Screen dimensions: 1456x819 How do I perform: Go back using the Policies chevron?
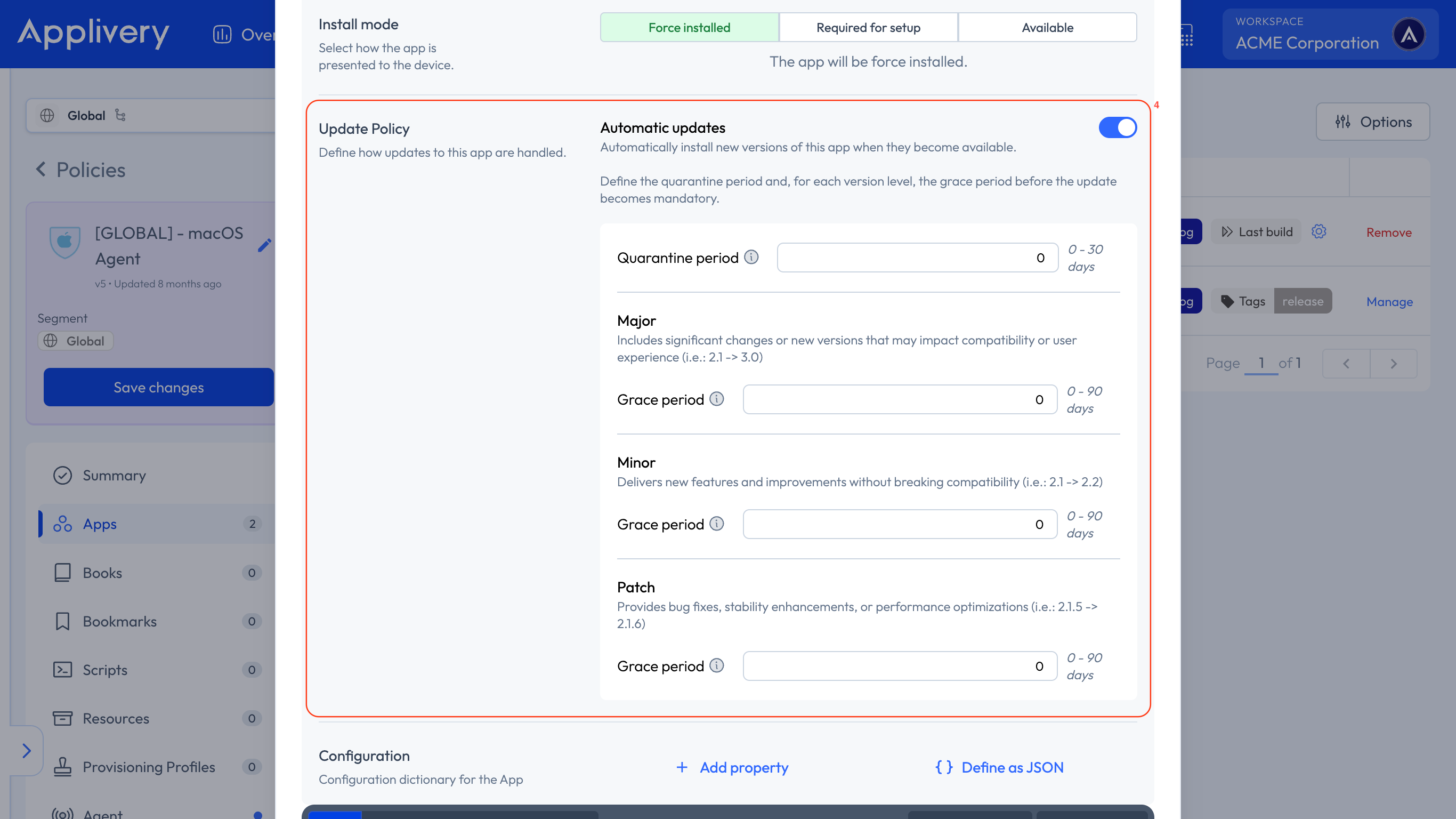click(x=41, y=169)
